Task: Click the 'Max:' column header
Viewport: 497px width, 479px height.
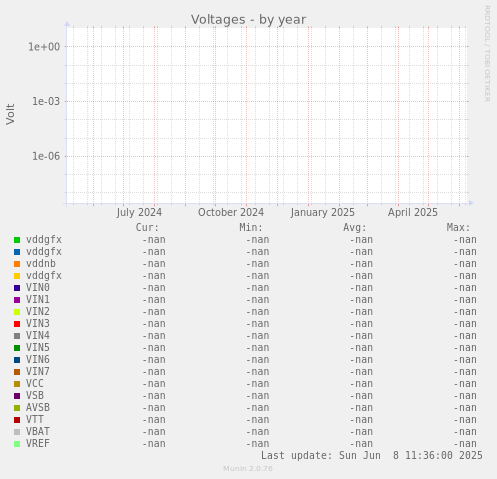Action: (458, 228)
